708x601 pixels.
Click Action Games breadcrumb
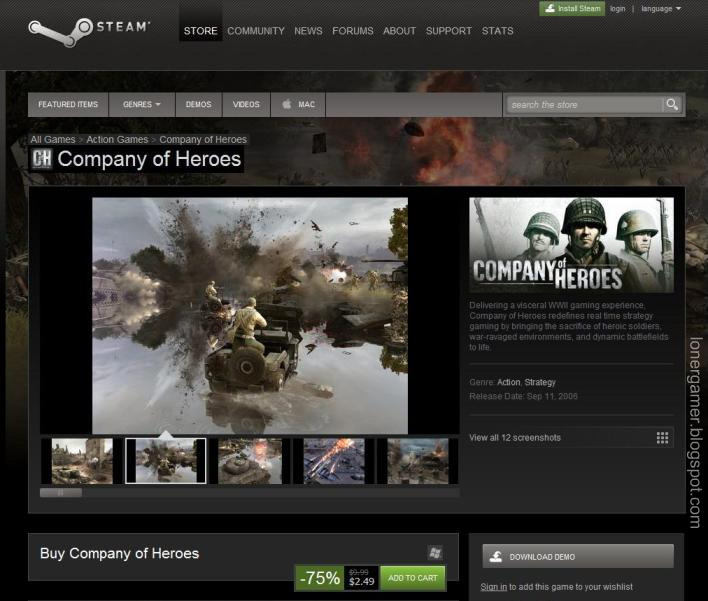pos(117,140)
